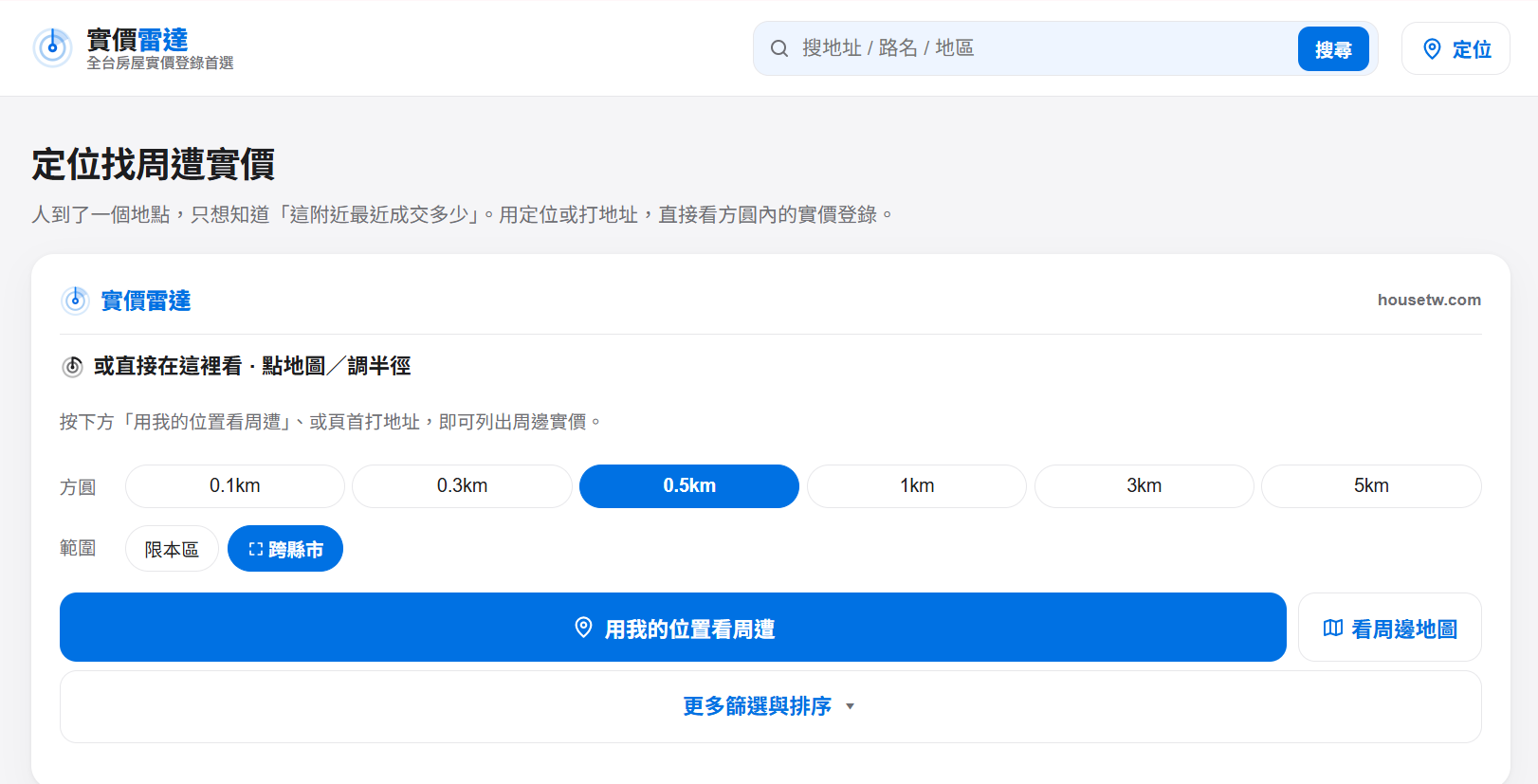Switch range to 限本區

point(172,549)
